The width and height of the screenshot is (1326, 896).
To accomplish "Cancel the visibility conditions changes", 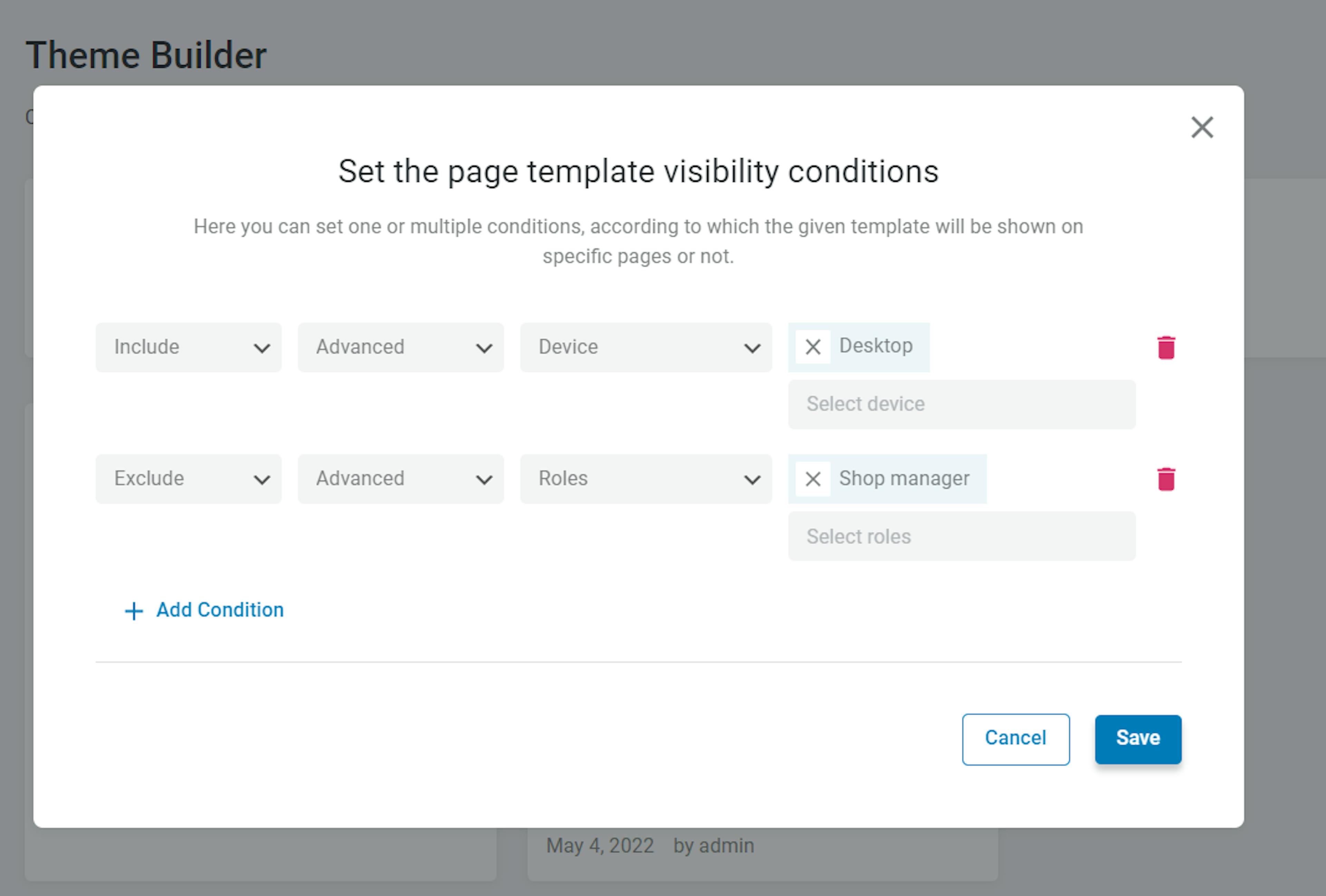I will 1016,739.
